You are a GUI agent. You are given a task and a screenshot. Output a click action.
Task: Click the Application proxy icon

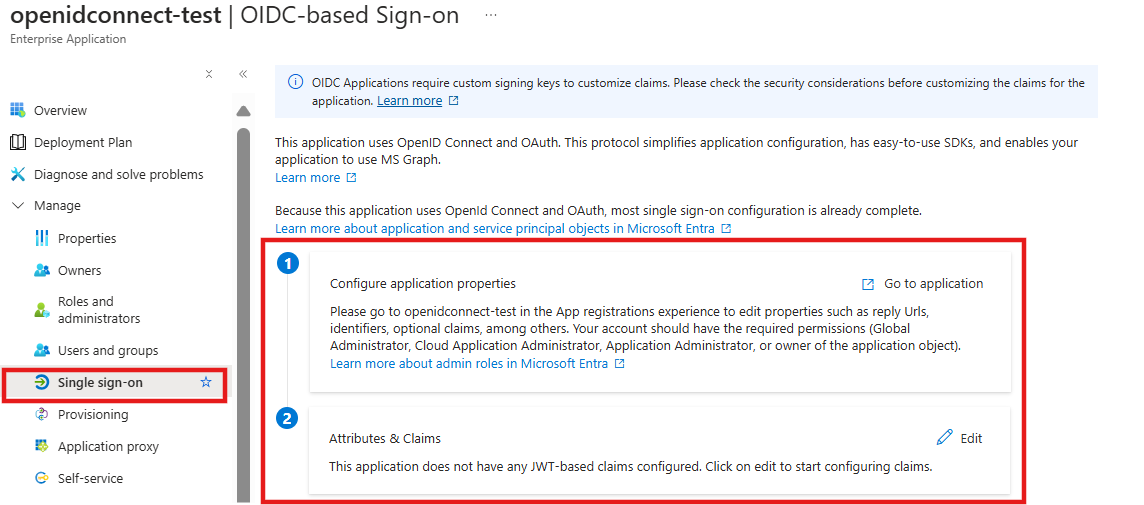[x=42, y=447]
